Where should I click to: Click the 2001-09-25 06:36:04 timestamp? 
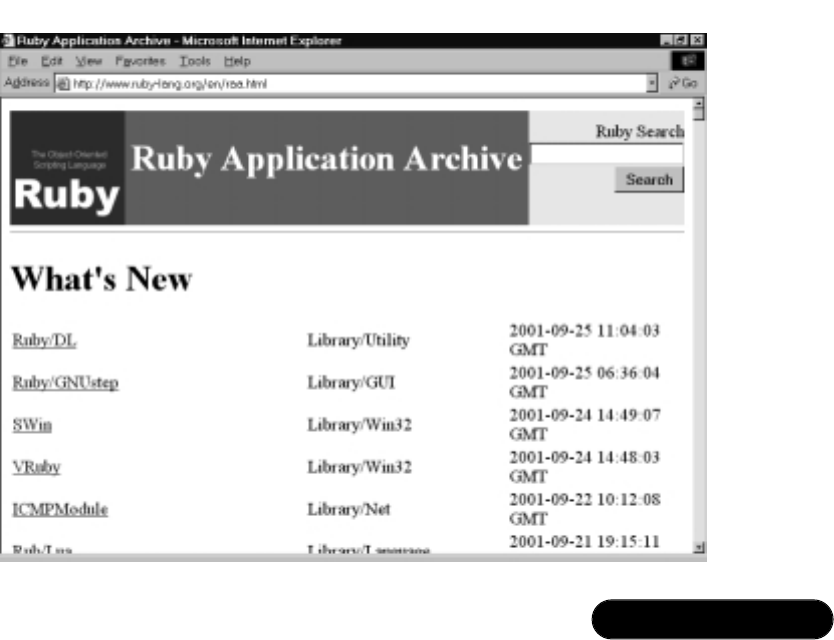click(x=585, y=382)
